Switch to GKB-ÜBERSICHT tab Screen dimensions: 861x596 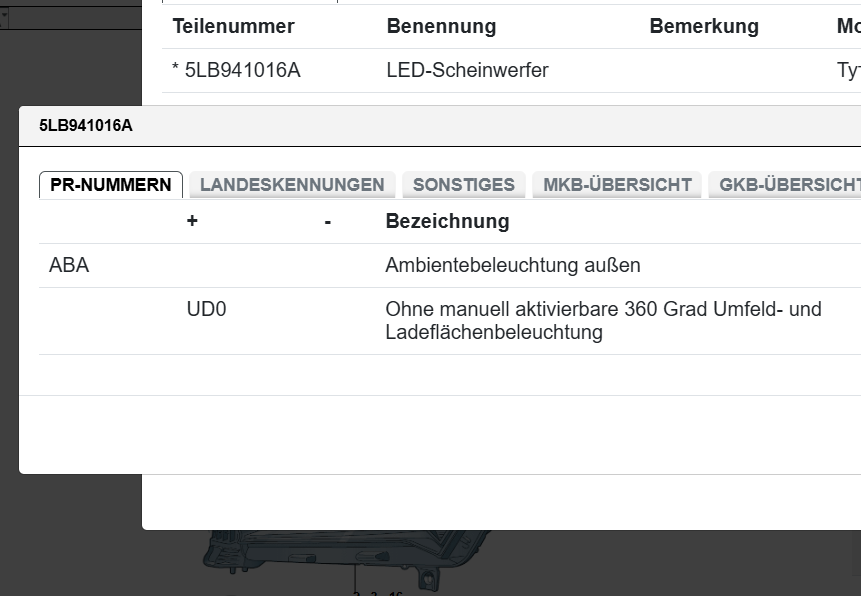tap(788, 185)
